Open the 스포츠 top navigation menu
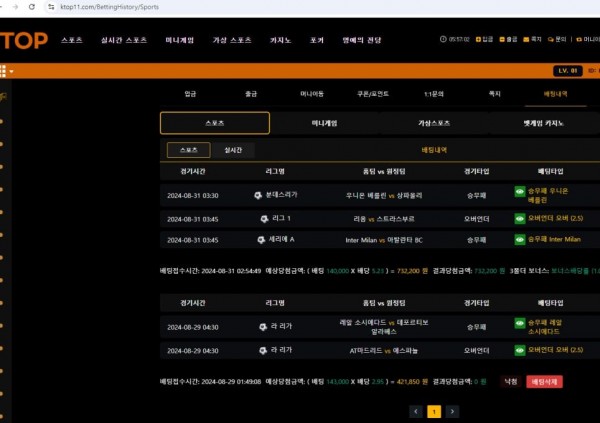Screen dimensions: 600x423 72,40
